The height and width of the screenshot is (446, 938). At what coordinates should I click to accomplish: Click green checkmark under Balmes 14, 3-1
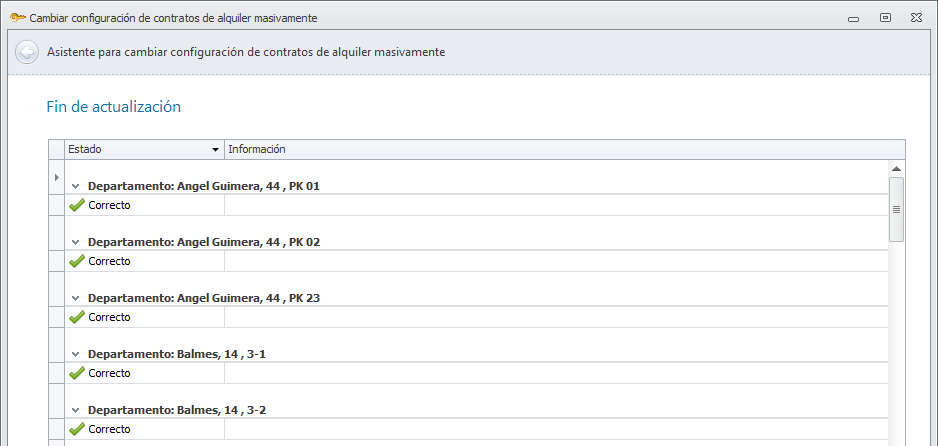coord(77,373)
